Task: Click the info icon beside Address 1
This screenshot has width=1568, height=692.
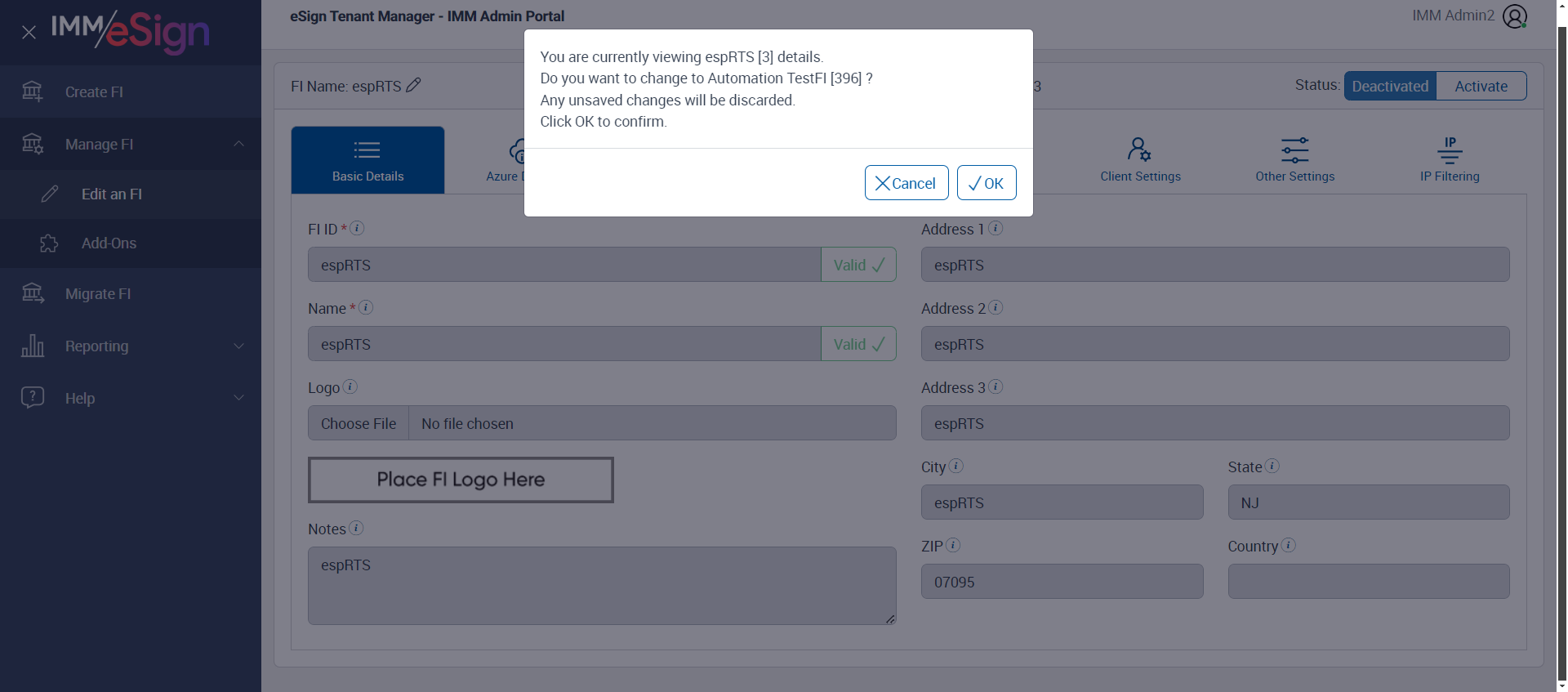Action: 996,229
